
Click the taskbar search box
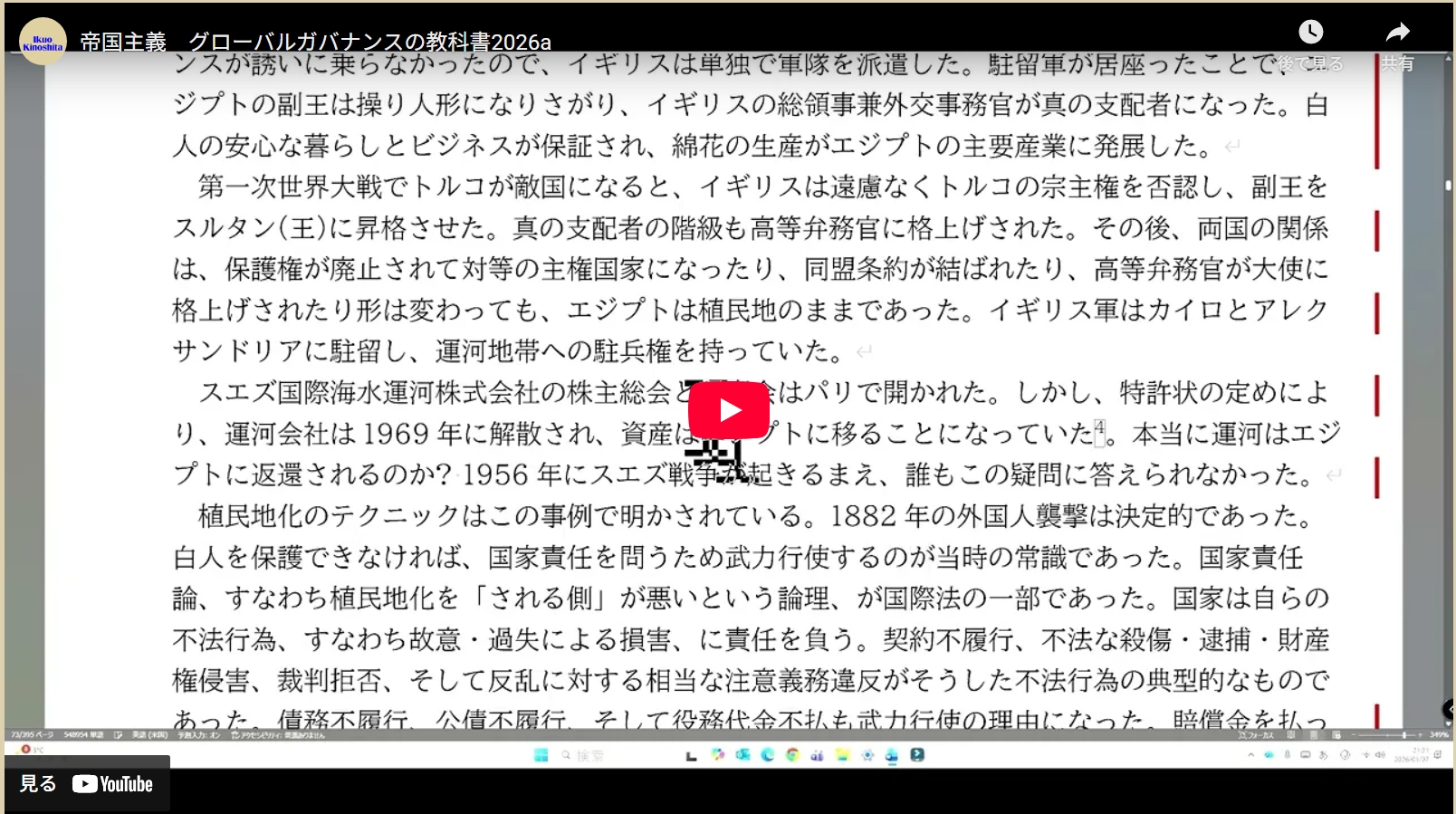pos(583,755)
